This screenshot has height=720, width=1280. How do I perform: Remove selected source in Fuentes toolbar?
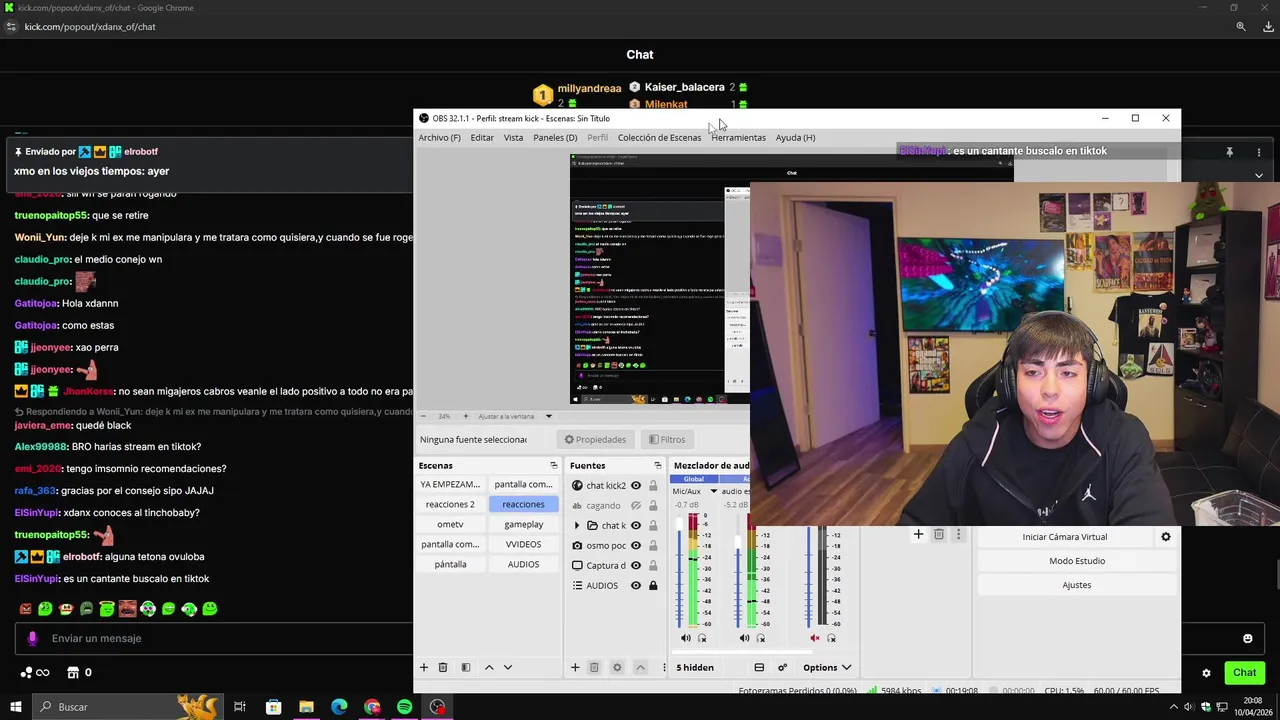pyautogui.click(x=594, y=667)
